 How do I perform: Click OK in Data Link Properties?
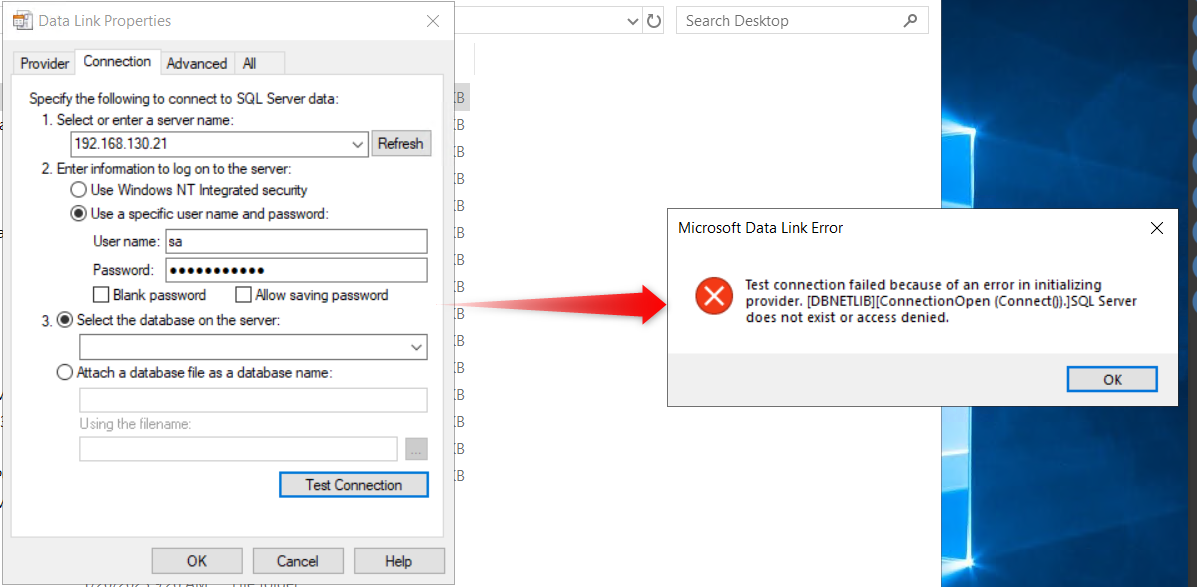[x=197, y=561]
